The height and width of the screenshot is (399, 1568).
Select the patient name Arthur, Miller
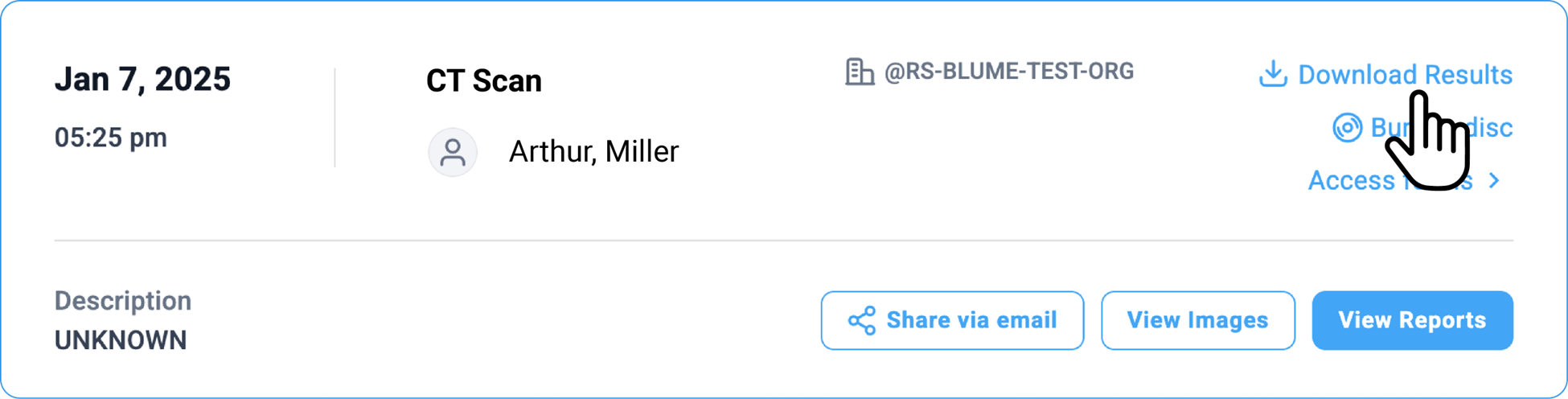[x=593, y=151]
